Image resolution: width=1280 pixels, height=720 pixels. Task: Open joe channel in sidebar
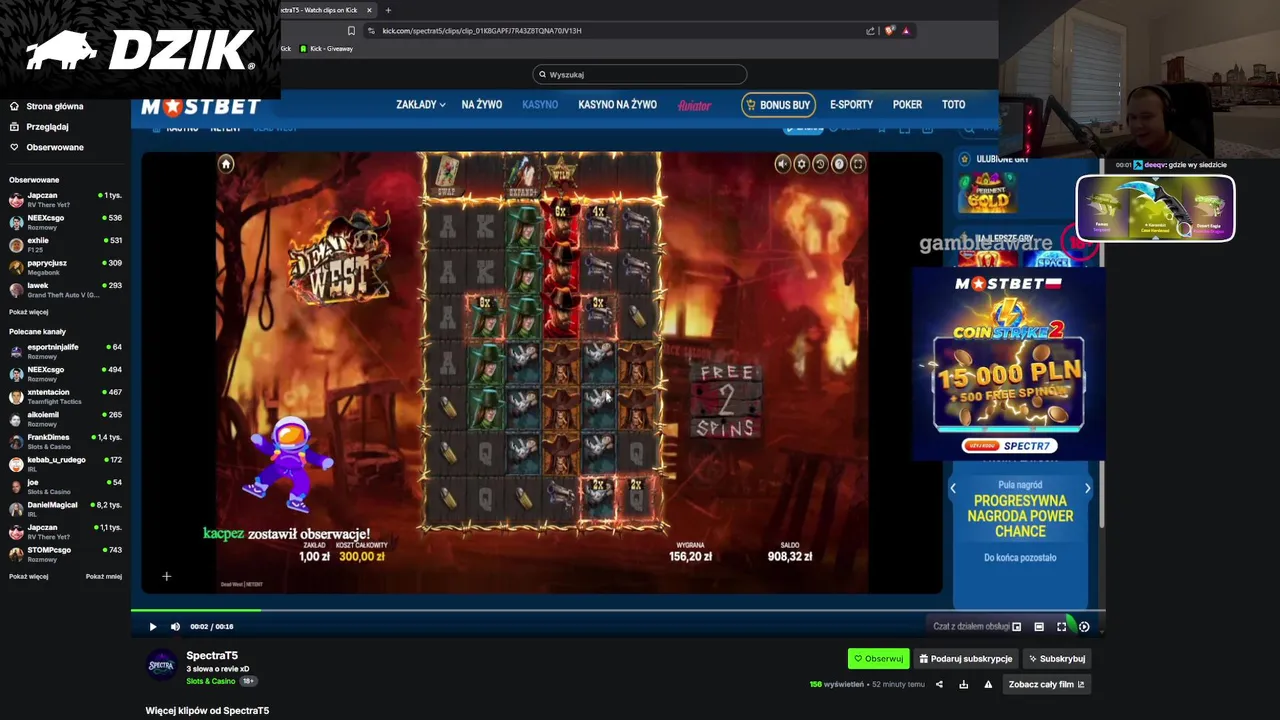pos(65,486)
